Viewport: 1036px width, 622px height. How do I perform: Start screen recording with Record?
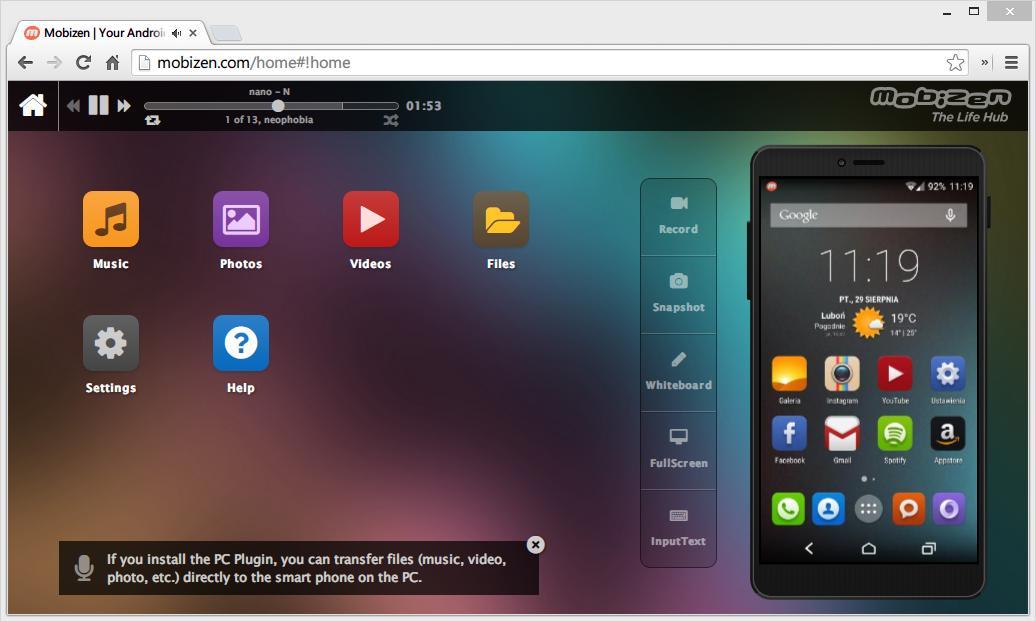[678, 216]
